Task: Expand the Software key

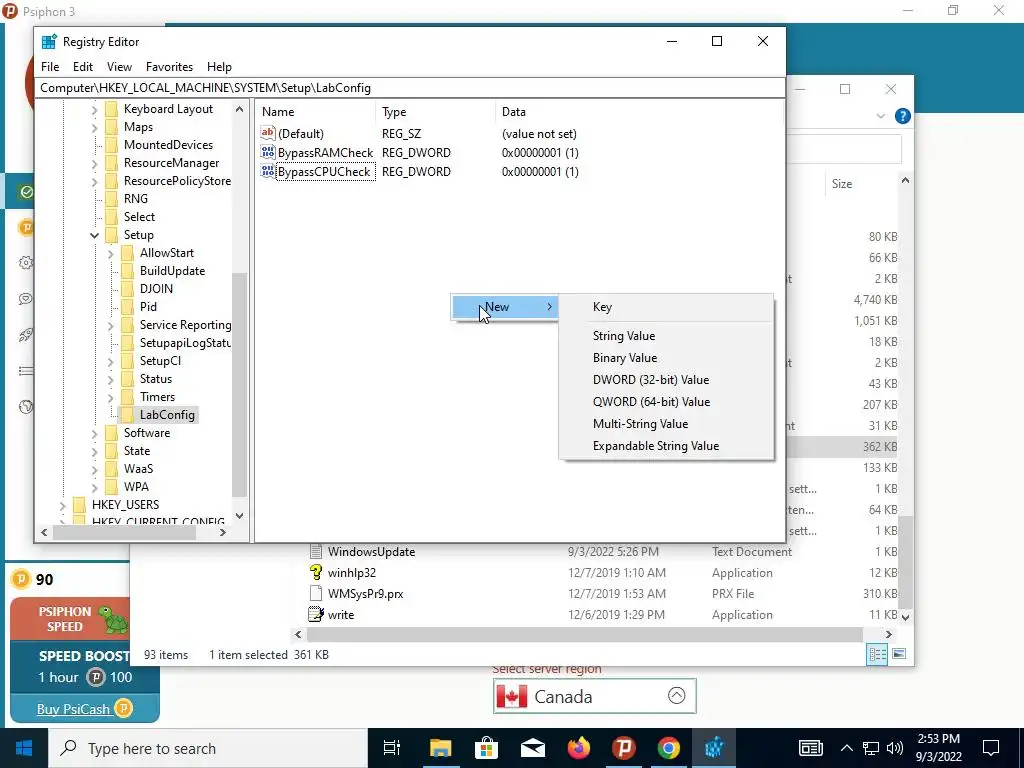Action: click(x=95, y=433)
